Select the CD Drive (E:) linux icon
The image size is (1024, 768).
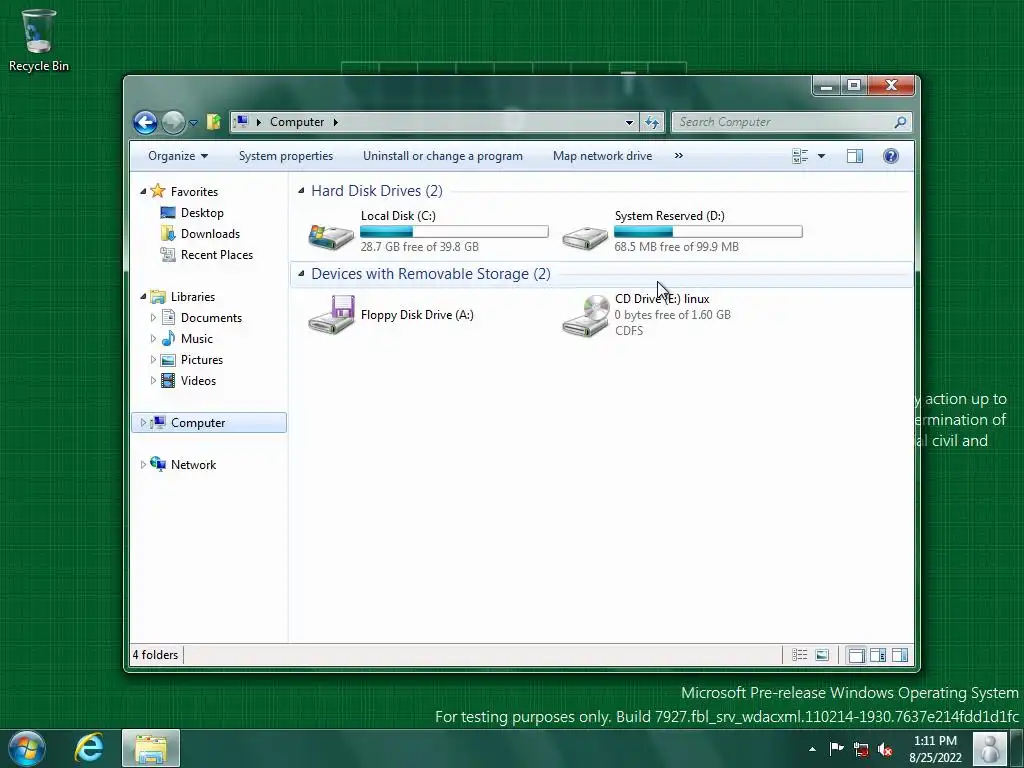point(586,316)
